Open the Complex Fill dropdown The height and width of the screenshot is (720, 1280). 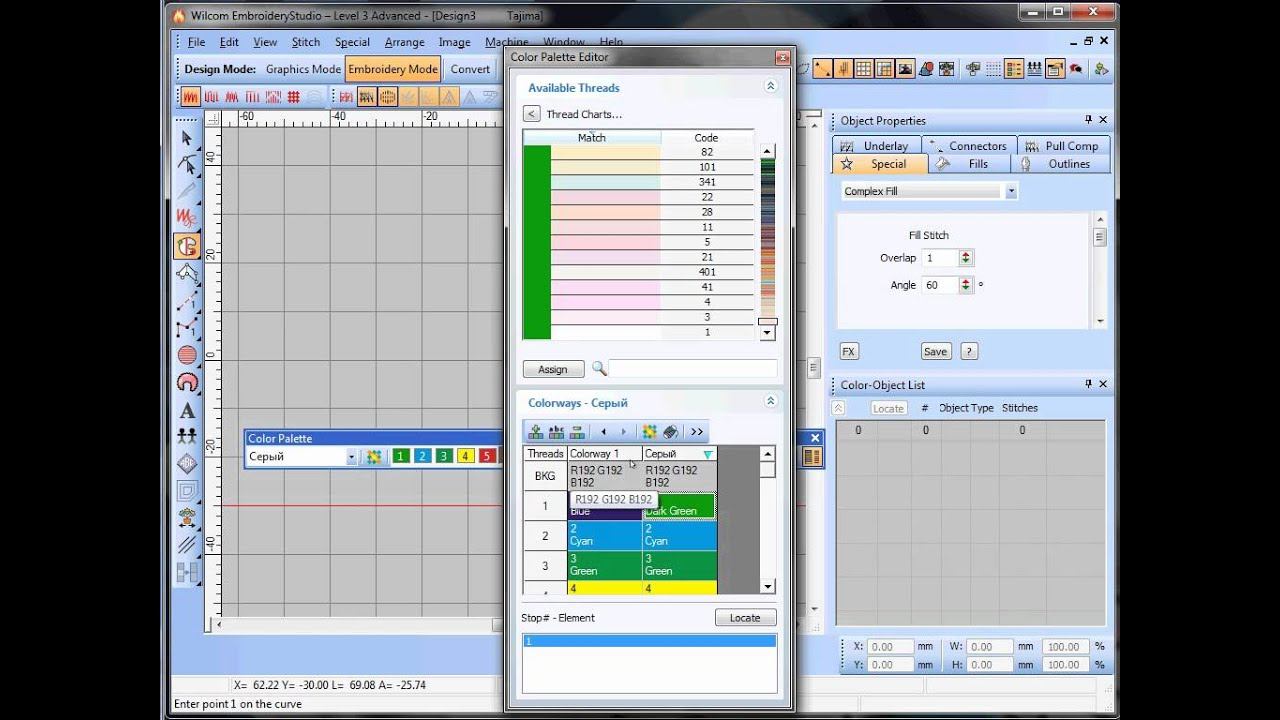(1011, 191)
